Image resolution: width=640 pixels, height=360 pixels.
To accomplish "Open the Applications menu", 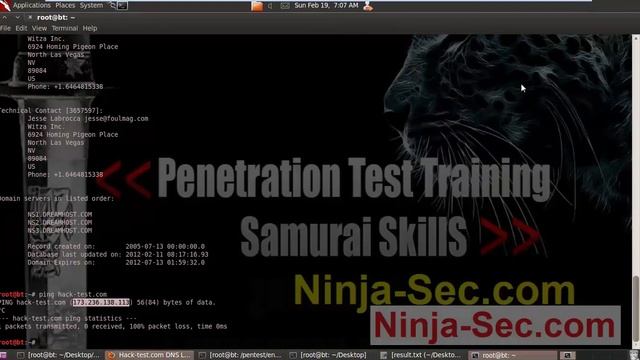I will point(32,5).
